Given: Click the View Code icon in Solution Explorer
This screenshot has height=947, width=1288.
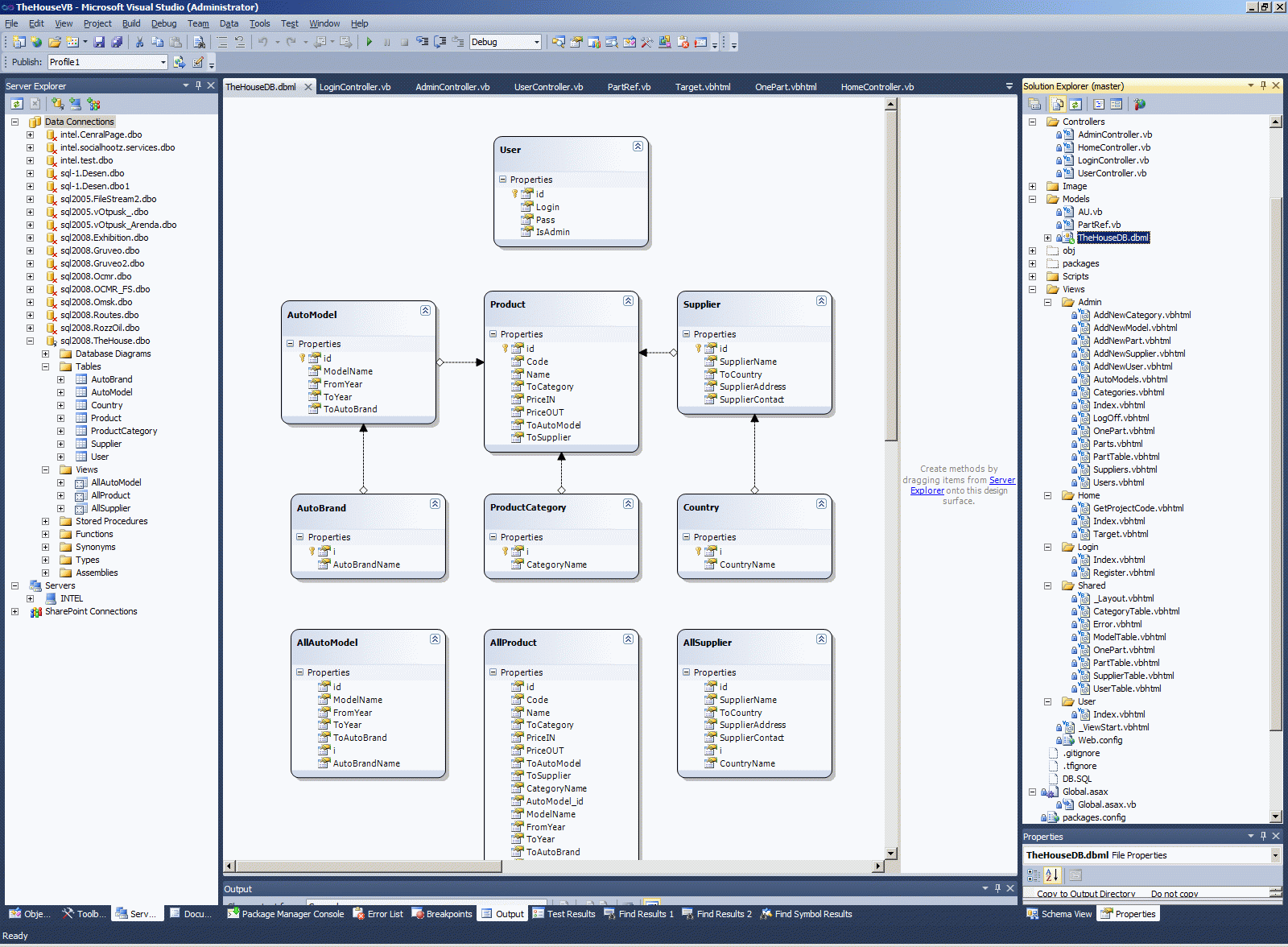Looking at the screenshot, I should pos(1099,104).
